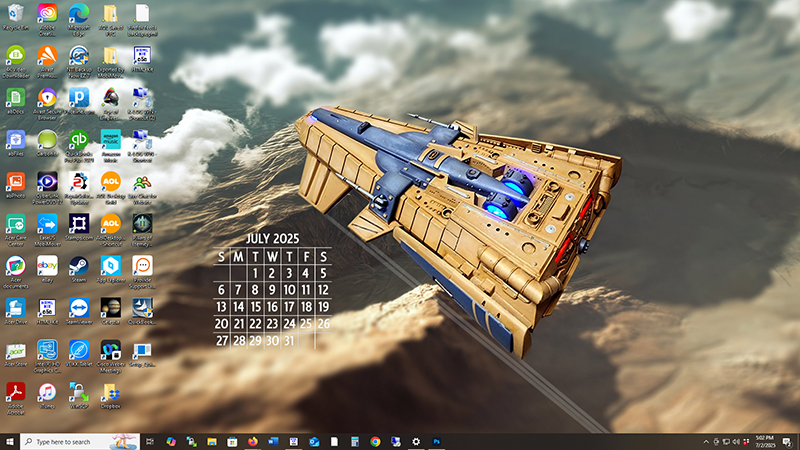Switch to Microsoft Word in the taskbar
800x450 pixels.
pos(273,442)
